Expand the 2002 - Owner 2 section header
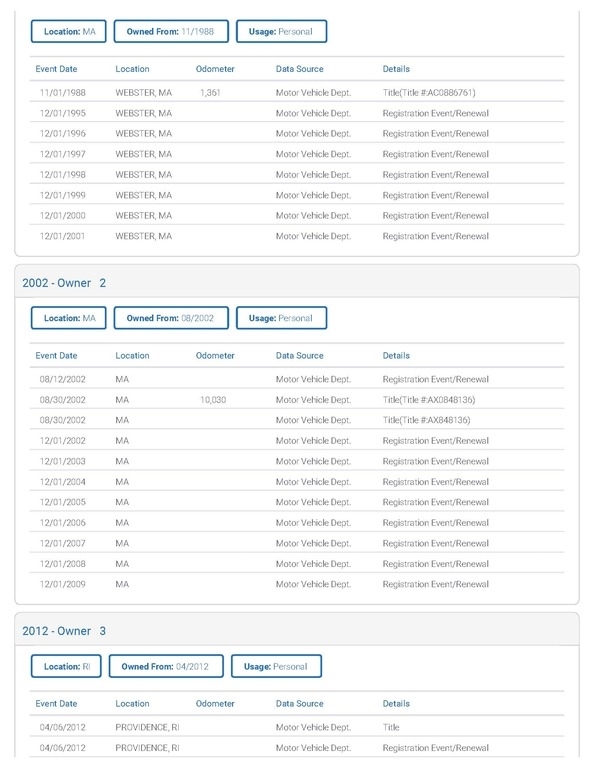The image size is (594, 768). (x=297, y=283)
